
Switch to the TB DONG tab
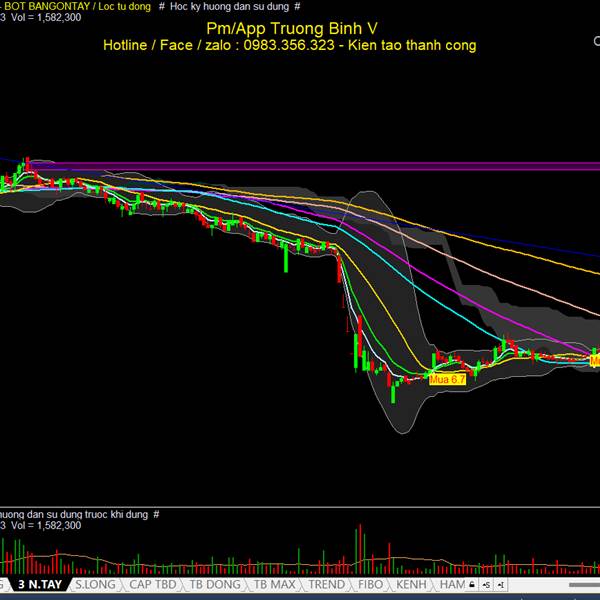click(x=215, y=584)
